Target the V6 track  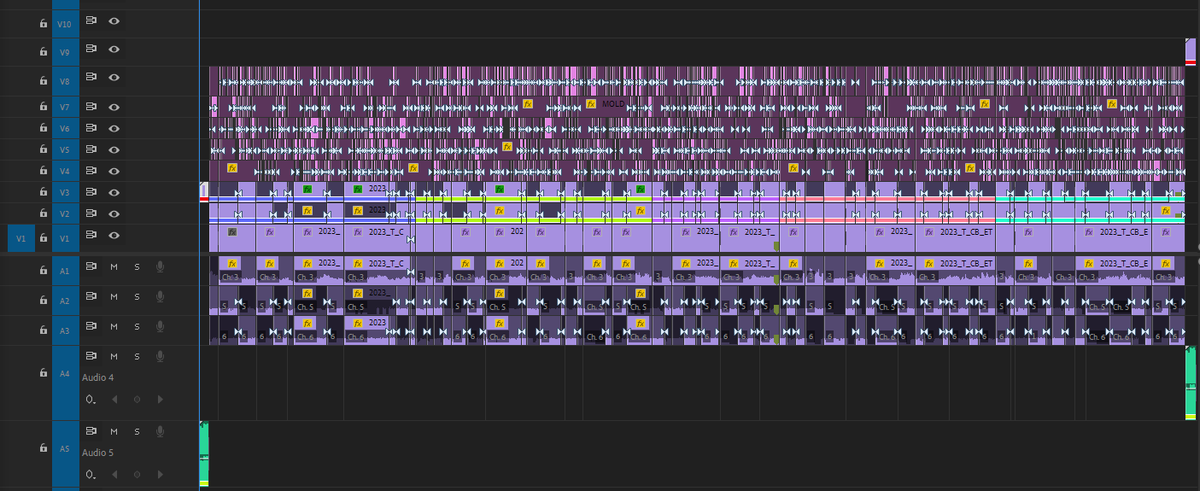pos(65,128)
